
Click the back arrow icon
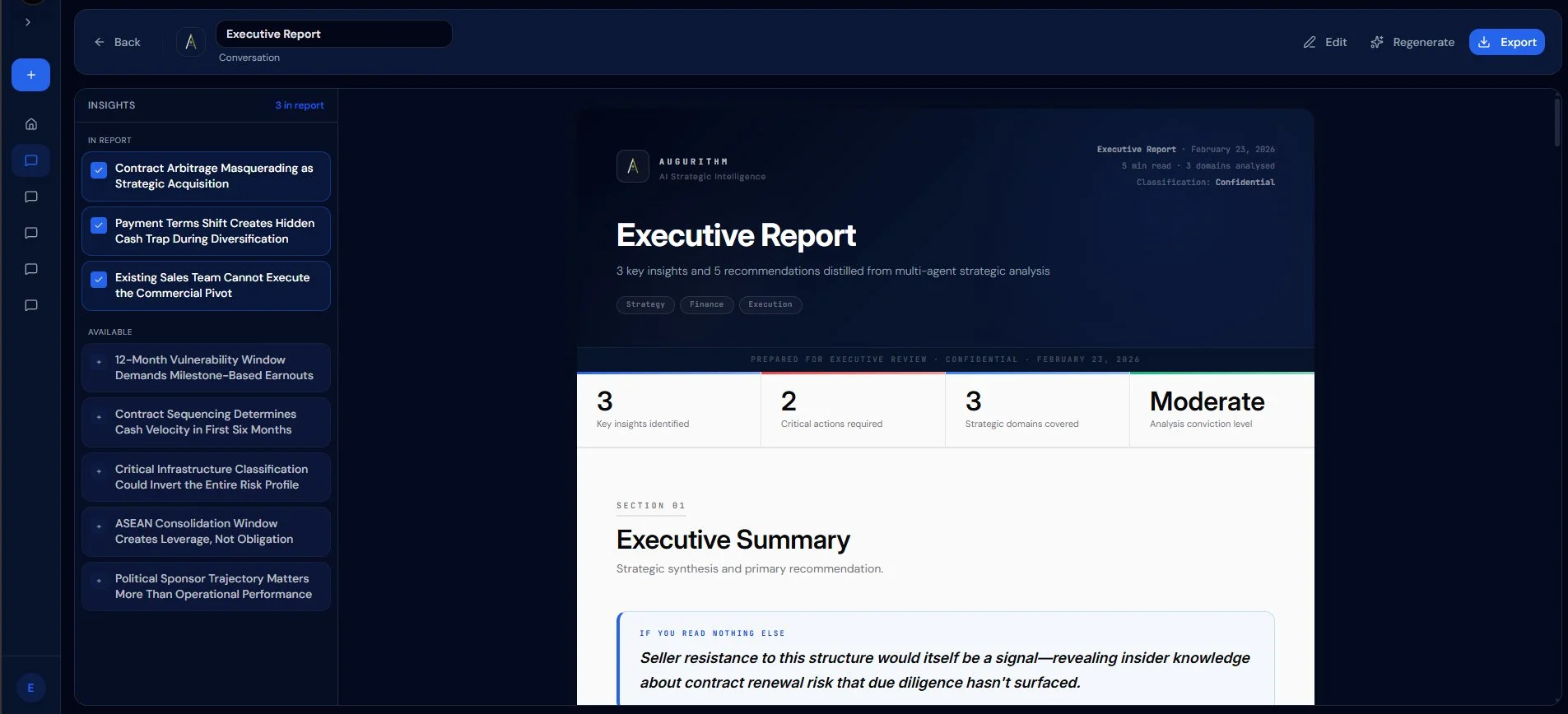coord(100,42)
